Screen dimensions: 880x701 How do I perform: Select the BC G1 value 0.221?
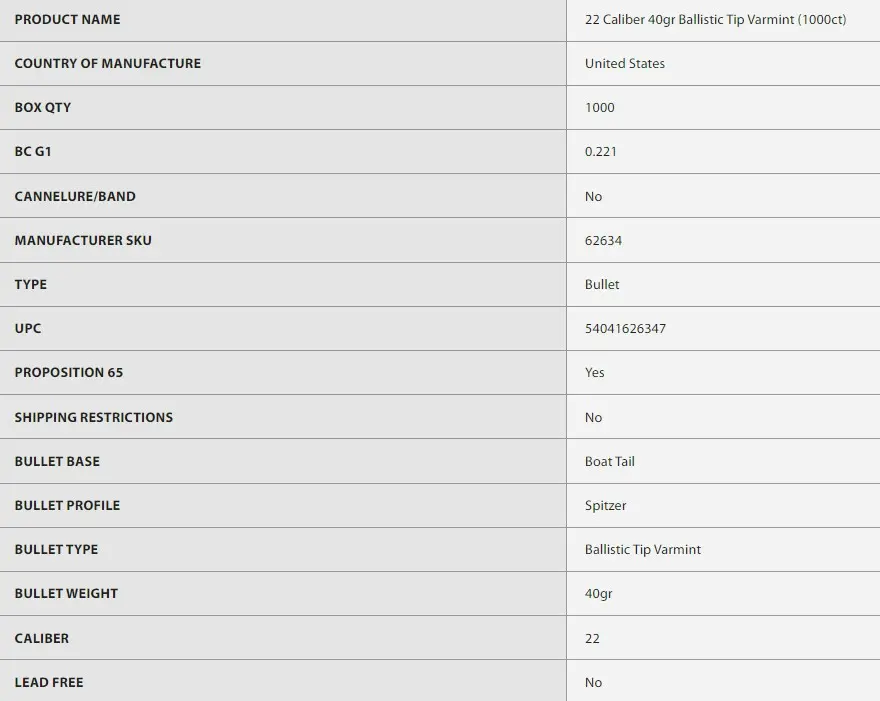(x=601, y=152)
